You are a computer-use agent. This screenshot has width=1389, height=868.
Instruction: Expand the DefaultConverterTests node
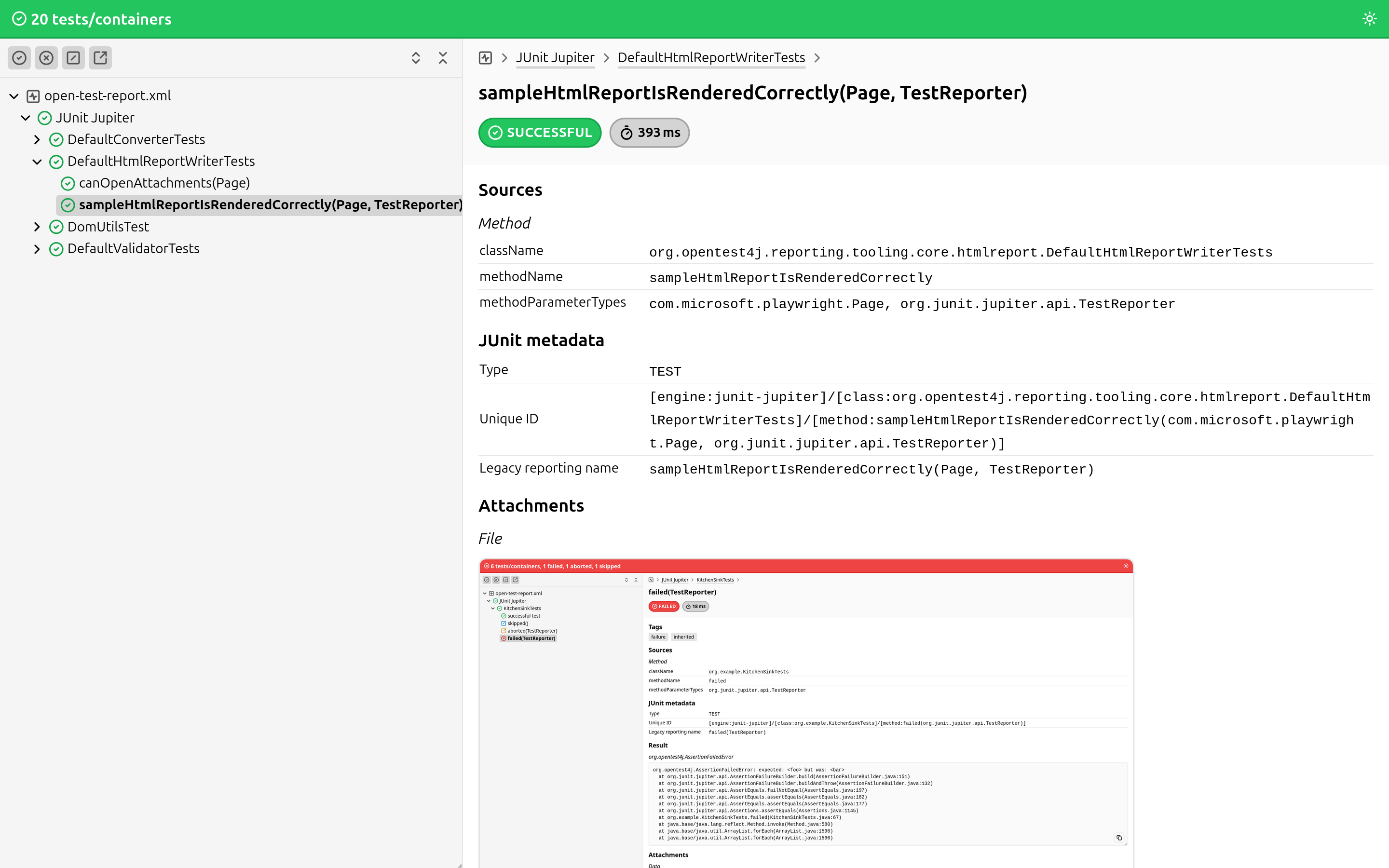coord(37,139)
